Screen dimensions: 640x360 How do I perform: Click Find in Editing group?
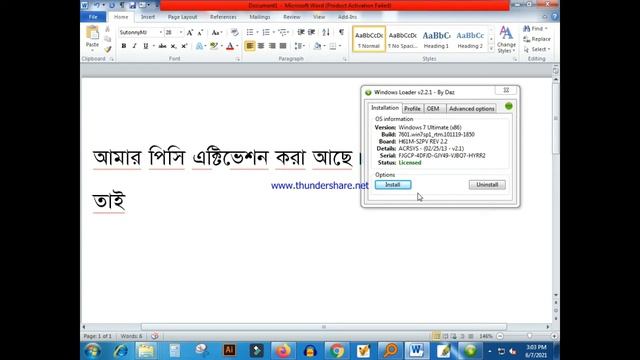tap(535, 29)
